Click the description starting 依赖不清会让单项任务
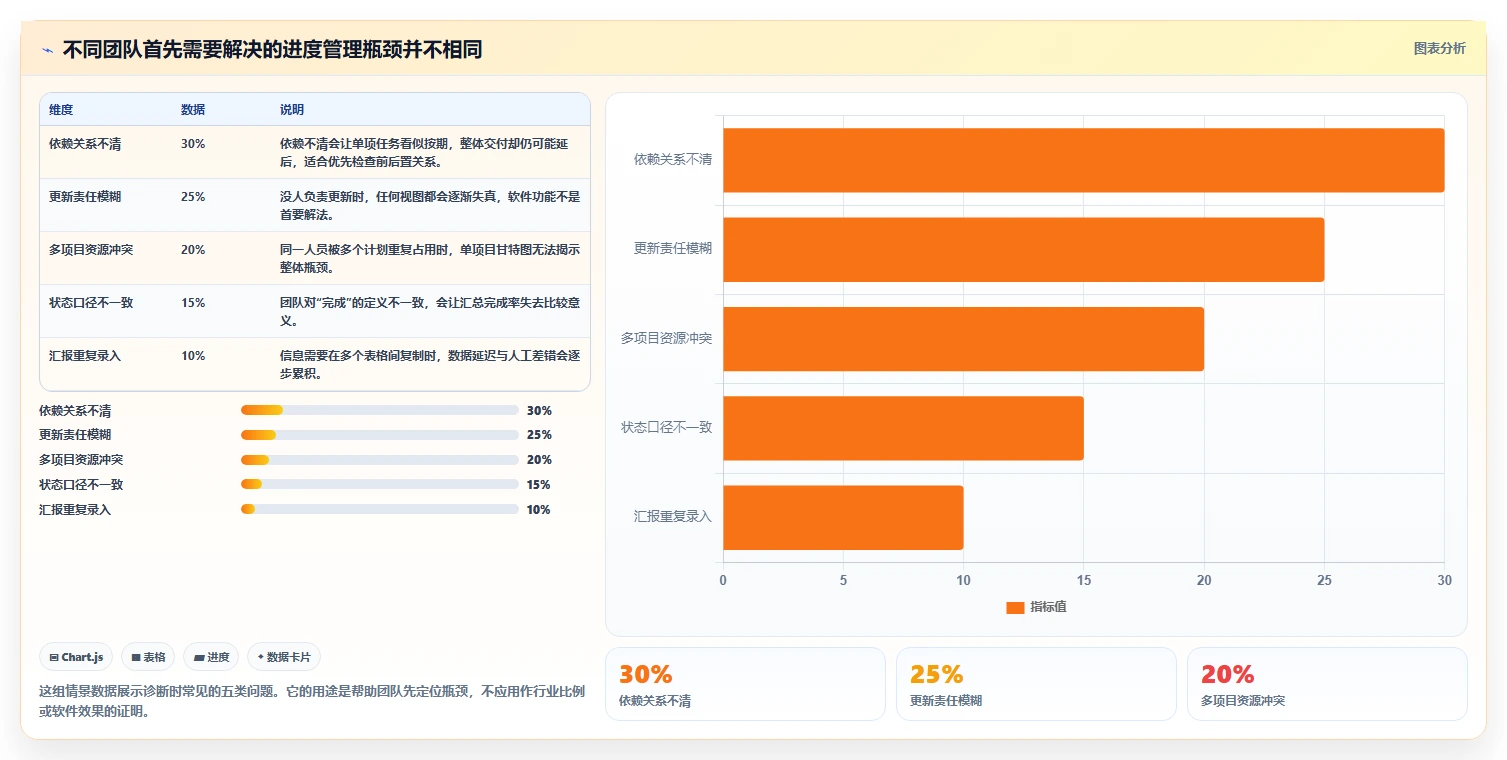The width and height of the screenshot is (1507, 760). coord(430,153)
